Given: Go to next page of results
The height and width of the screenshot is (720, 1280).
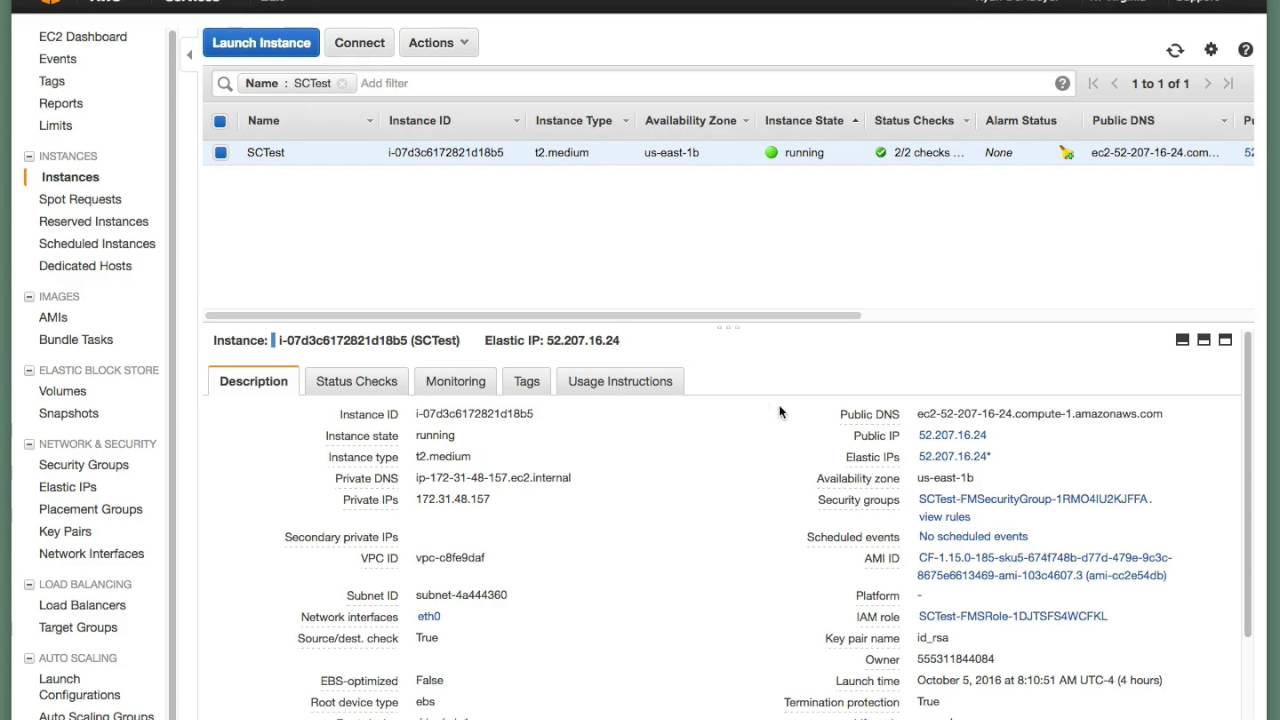Looking at the screenshot, I should tap(1208, 84).
